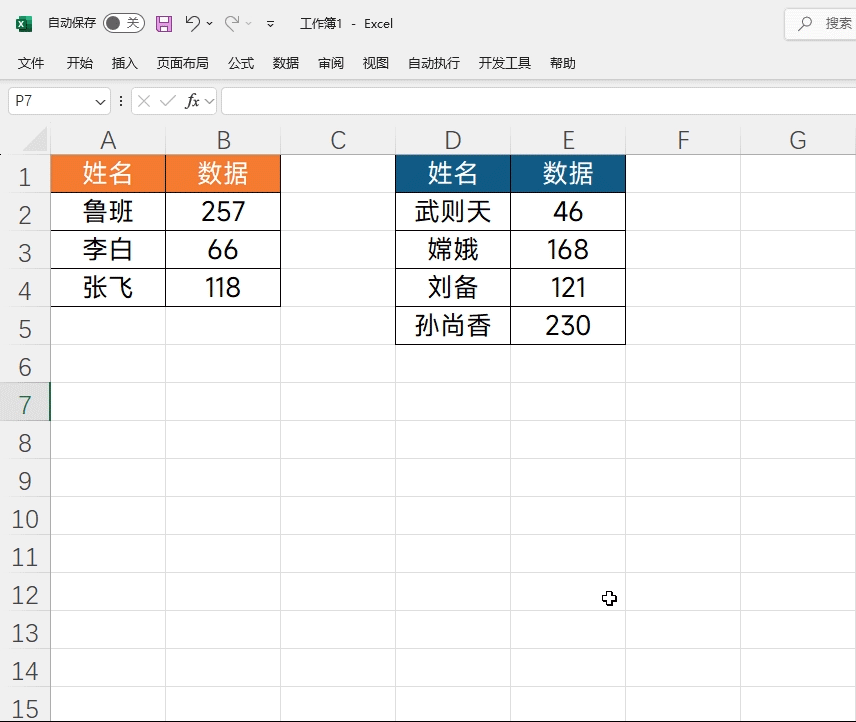Click cell containing 66
This screenshot has width=856, height=722.
(x=223, y=250)
